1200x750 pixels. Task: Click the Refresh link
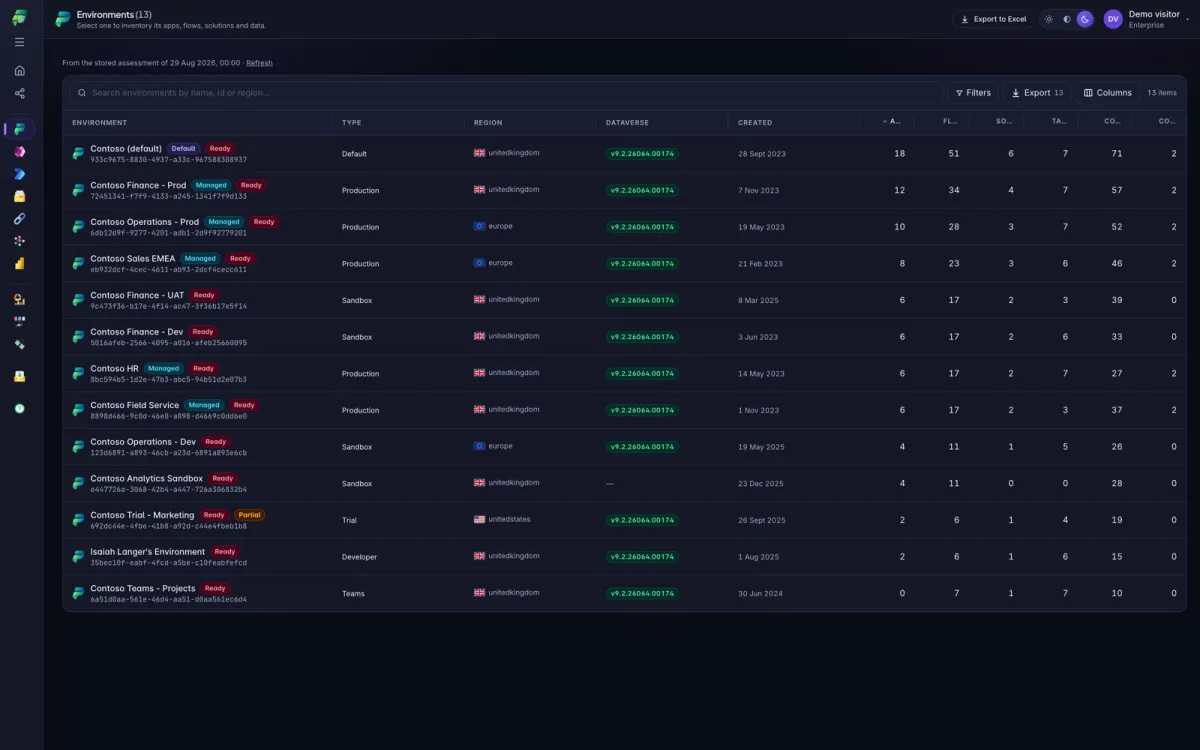point(259,63)
